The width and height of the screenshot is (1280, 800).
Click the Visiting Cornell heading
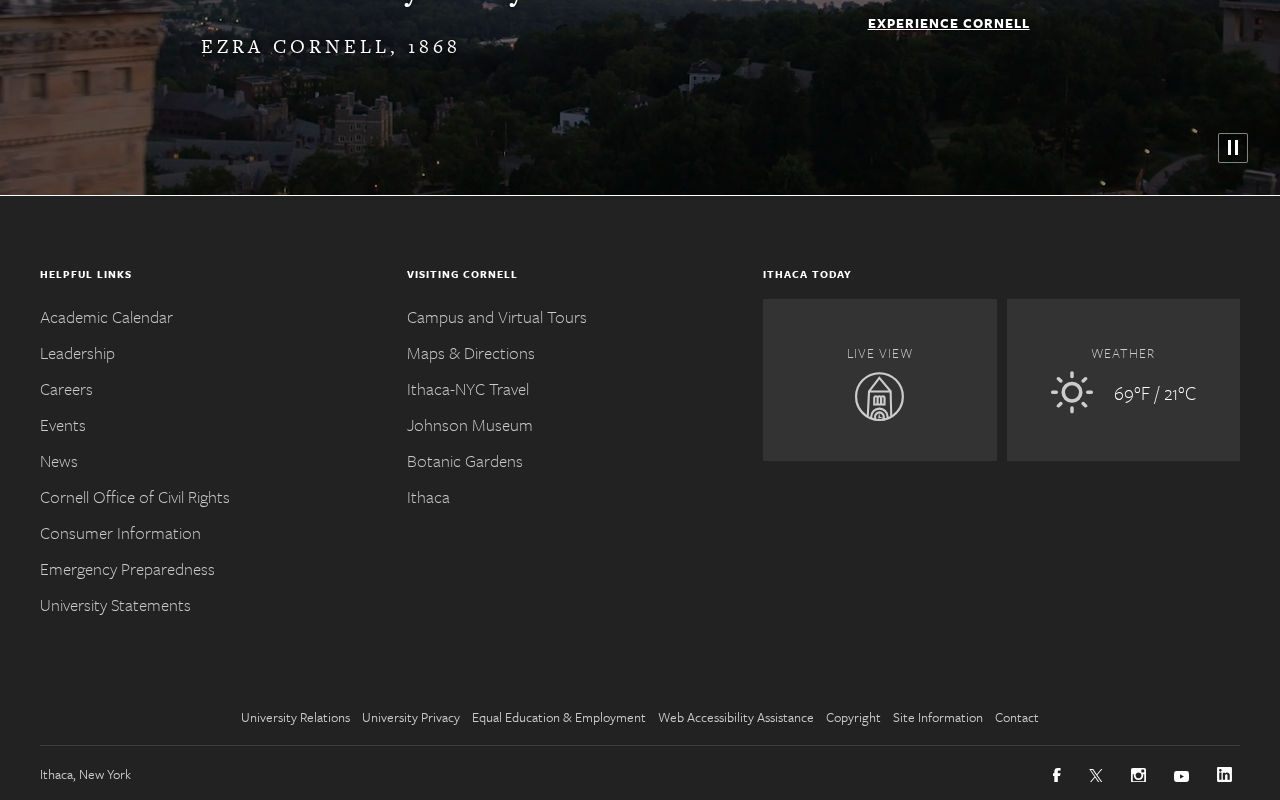(x=462, y=274)
